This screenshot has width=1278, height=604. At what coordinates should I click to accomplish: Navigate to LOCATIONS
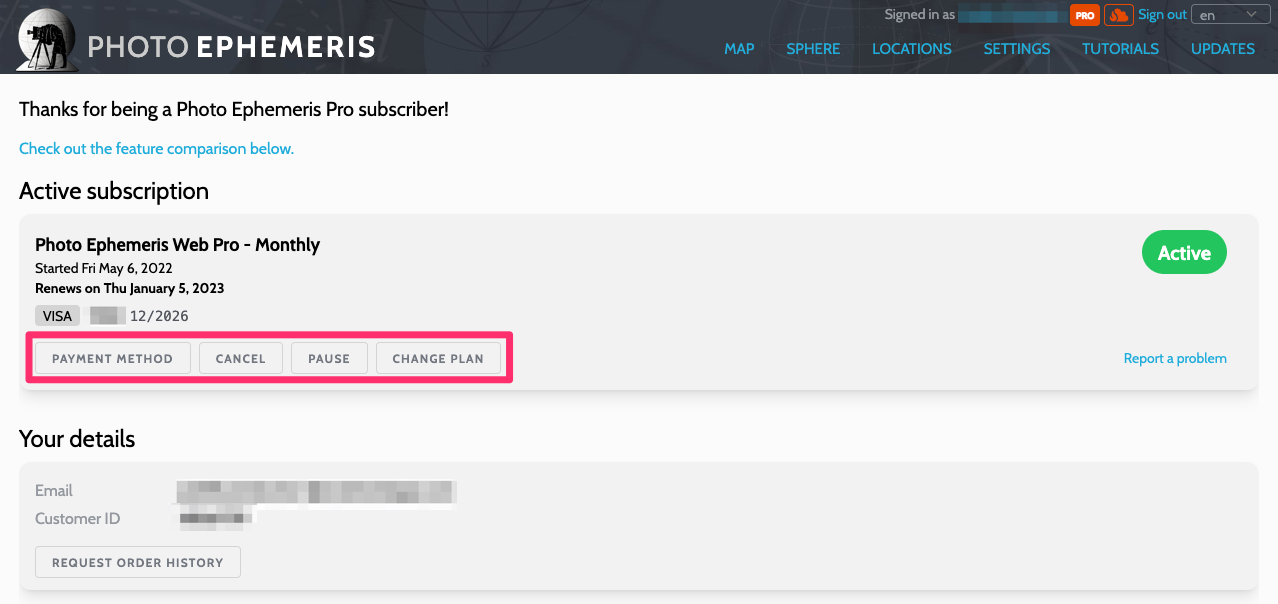912,48
